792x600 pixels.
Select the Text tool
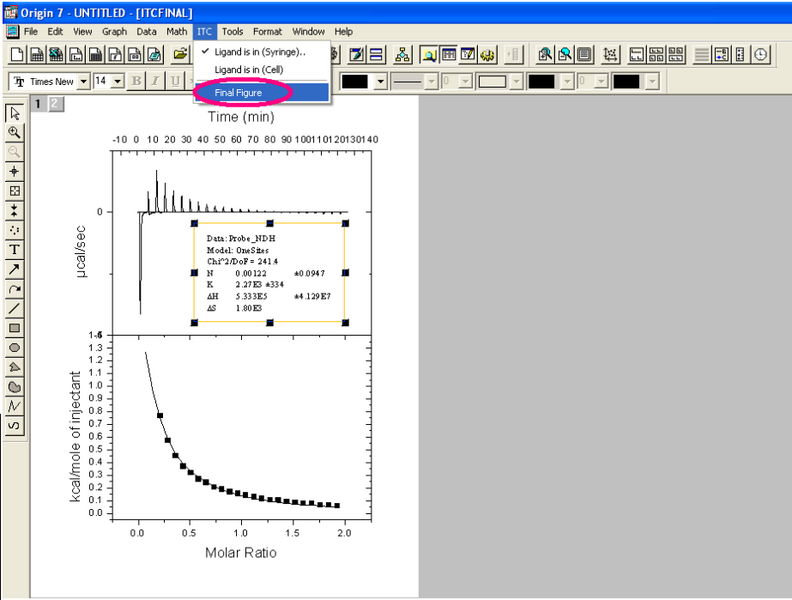[14, 249]
